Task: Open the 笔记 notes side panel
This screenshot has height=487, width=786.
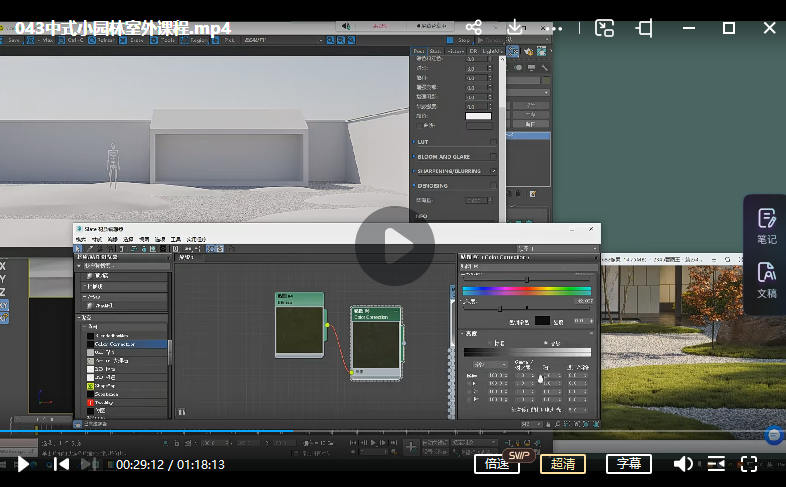Action: coord(766,225)
